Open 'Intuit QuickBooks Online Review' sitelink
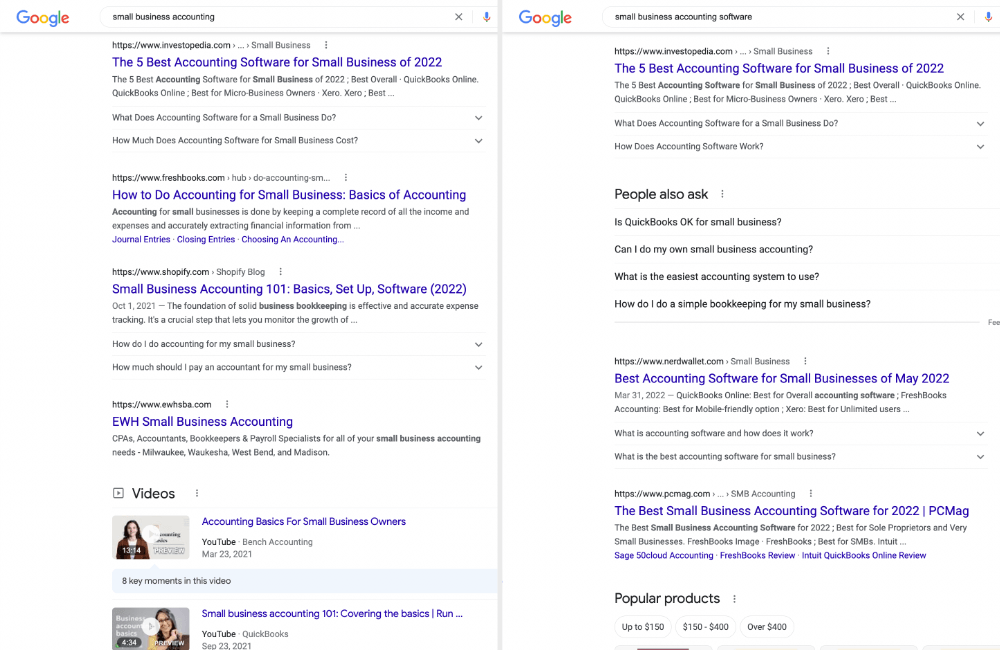1000x650 pixels. click(x=864, y=556)
